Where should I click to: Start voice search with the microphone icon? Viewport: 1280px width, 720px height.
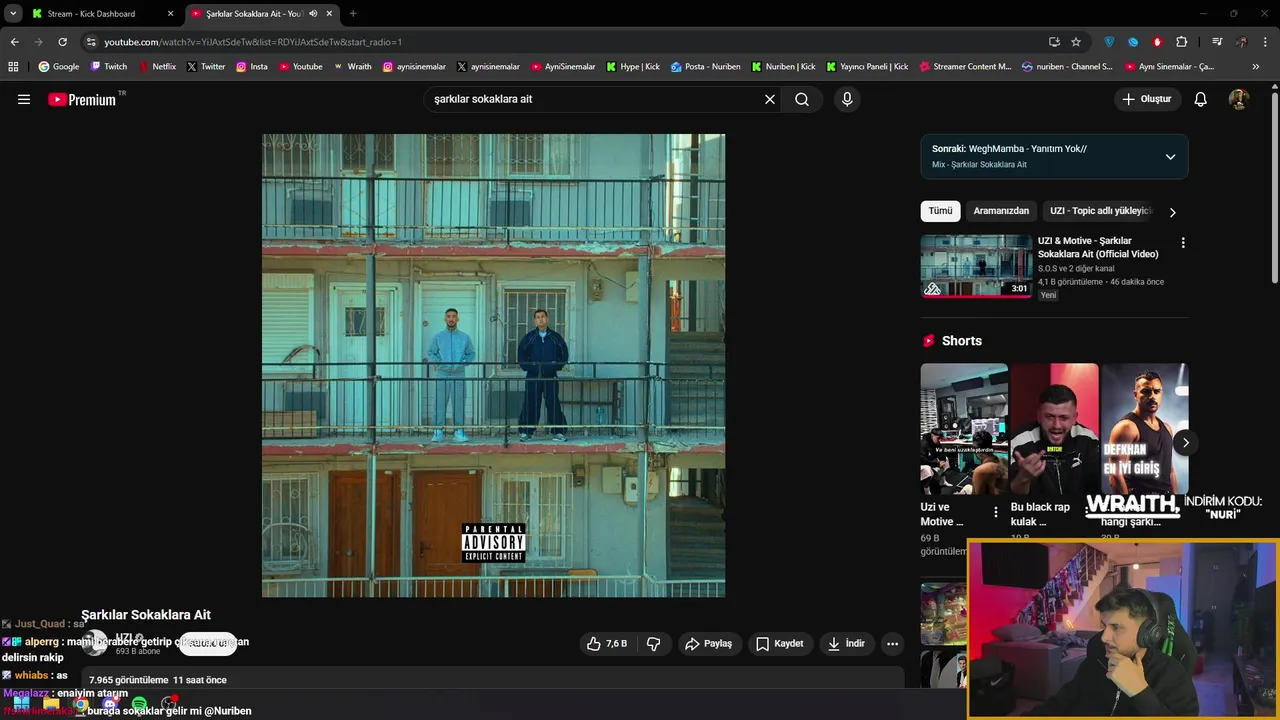tap(847, 99)
